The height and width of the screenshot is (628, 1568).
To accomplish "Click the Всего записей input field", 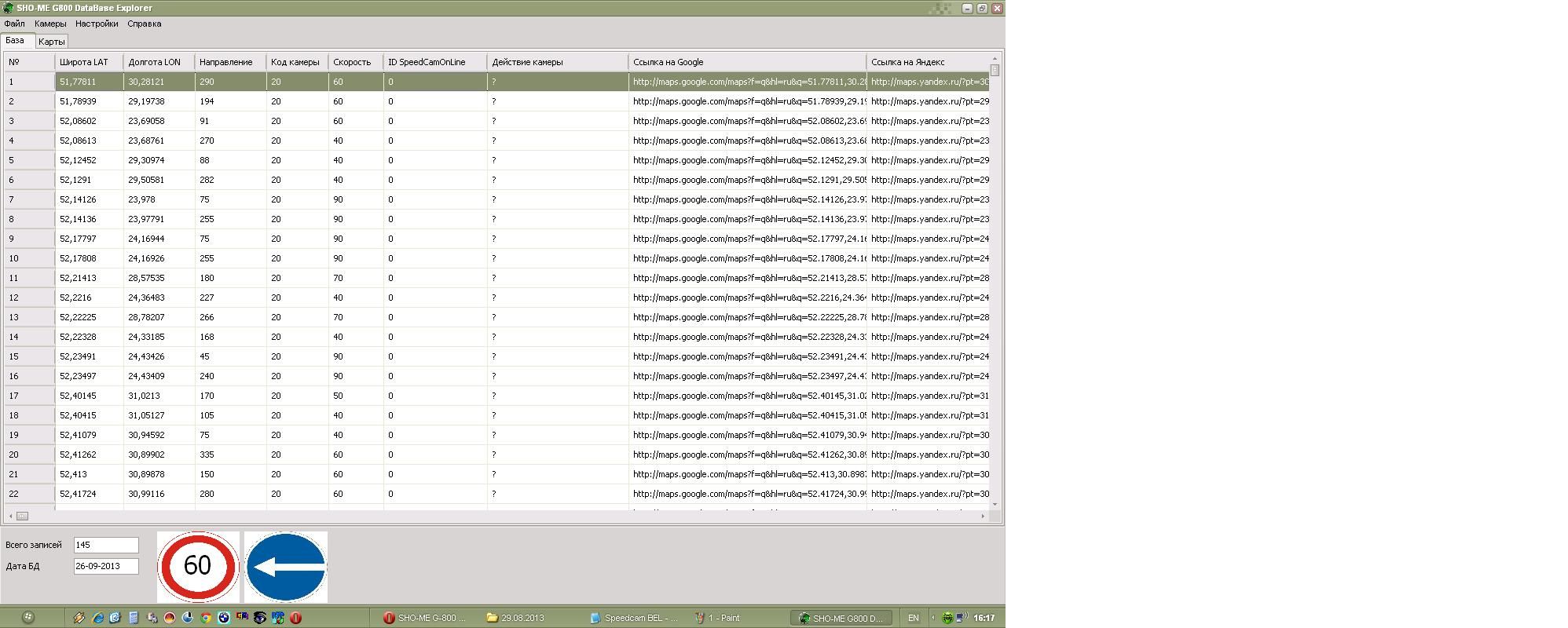I will [106, 545].
